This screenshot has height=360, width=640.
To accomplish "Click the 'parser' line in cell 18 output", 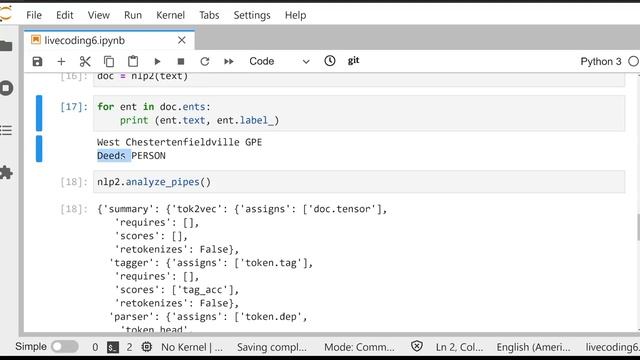I will 208,317.
